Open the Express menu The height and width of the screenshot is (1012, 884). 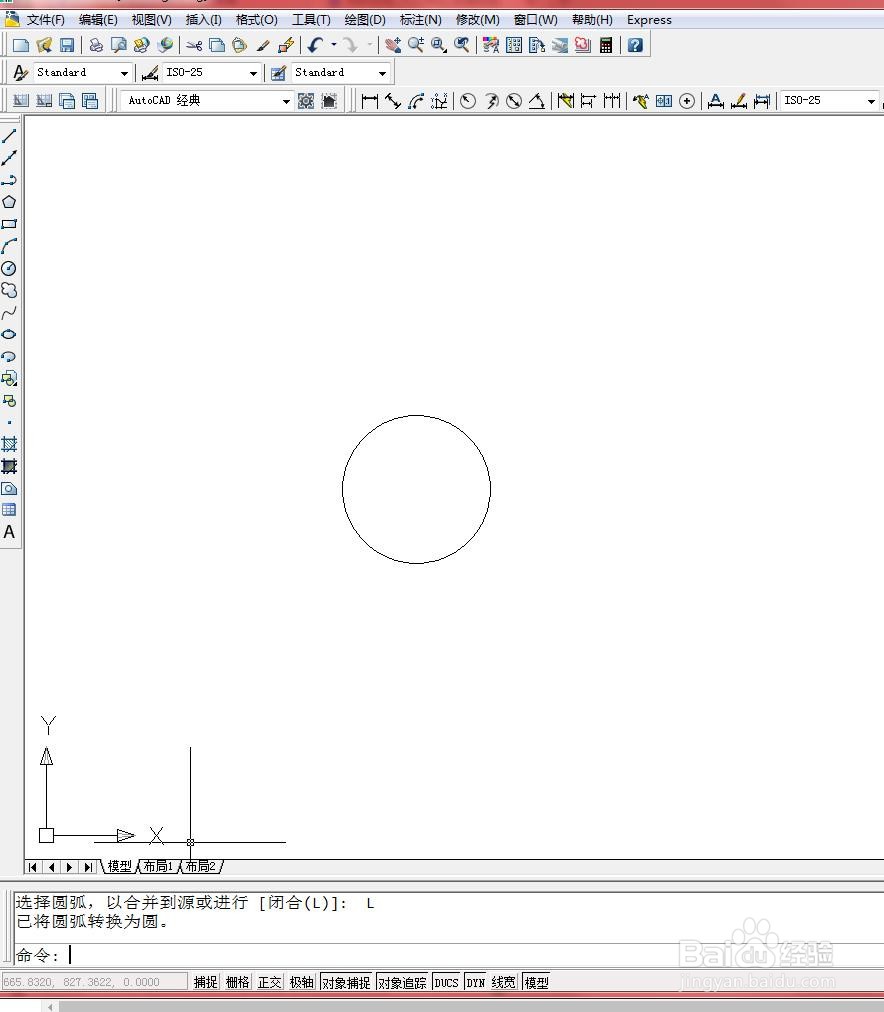(649, 20)
